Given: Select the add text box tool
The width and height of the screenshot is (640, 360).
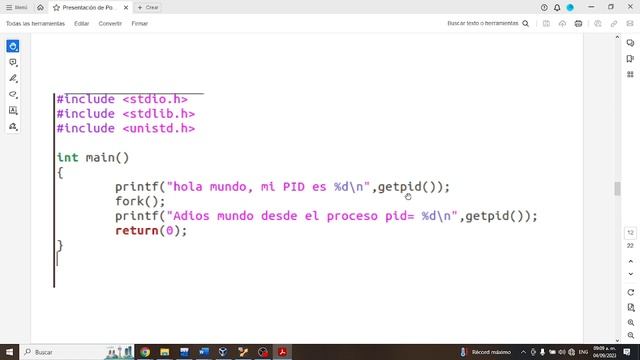Looking at the screenshot, I should point(13,110).
